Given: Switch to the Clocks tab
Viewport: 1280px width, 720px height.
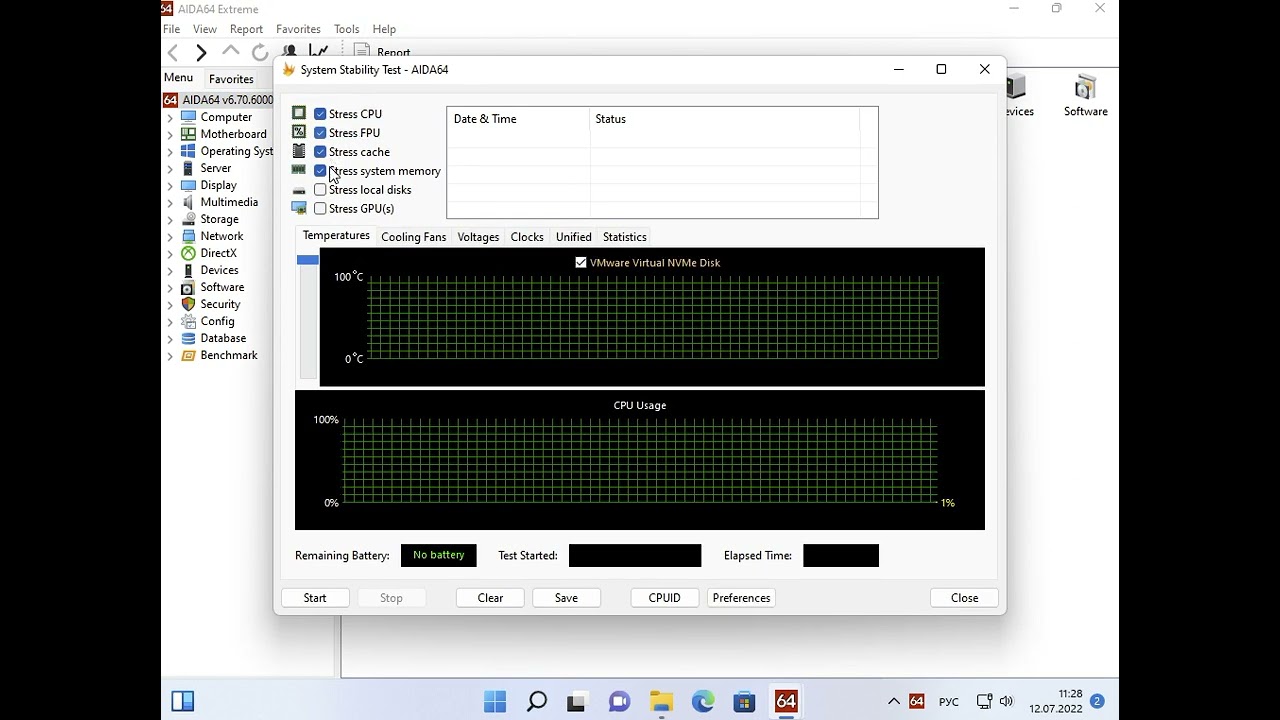Looking at the screenshot, I should [x=527, y=237].
